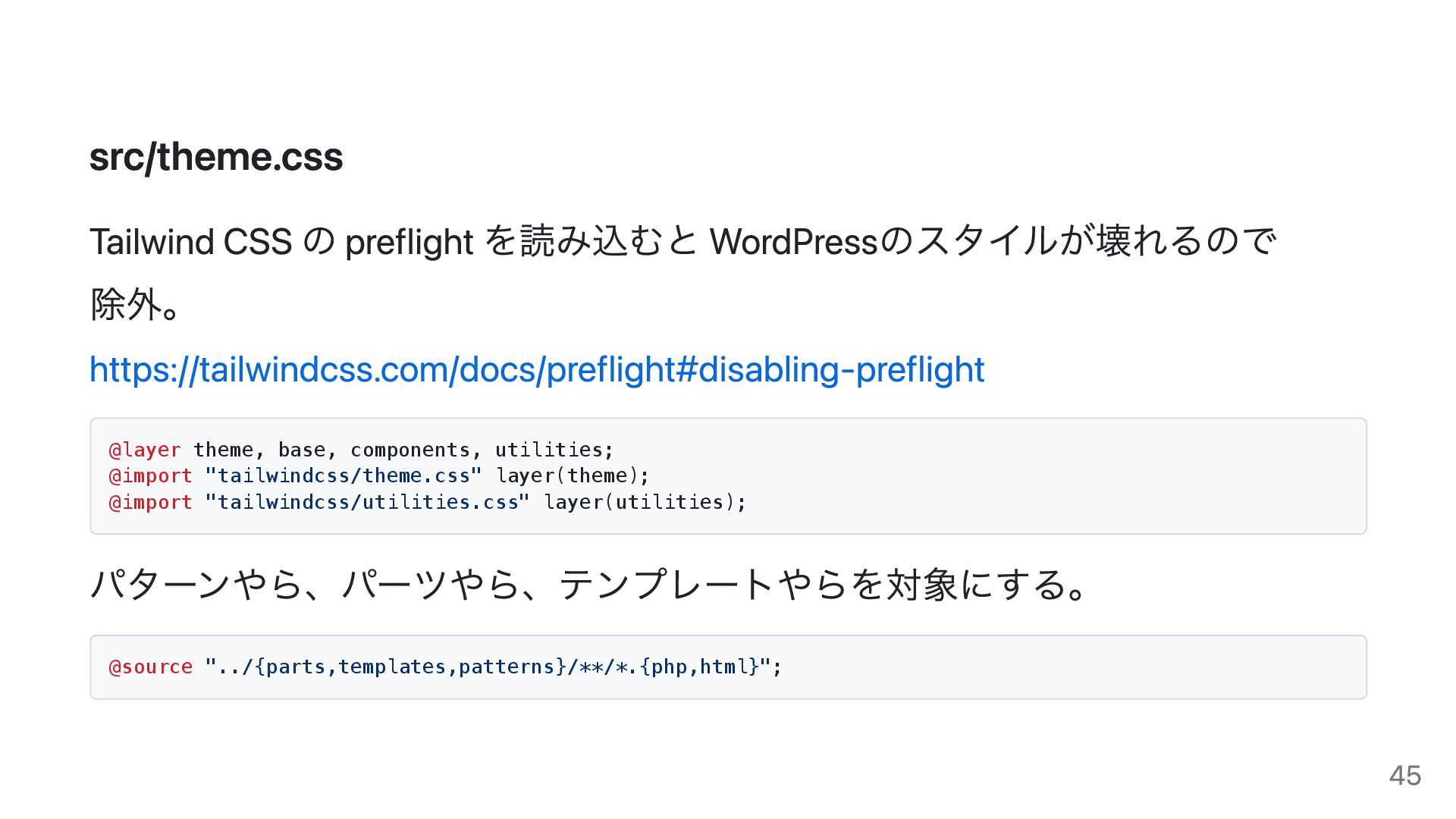Image resolution: width=1456 pixels, height=819 pixels.
Task: Click the src/theme.css heading
Action: (216, 157)
